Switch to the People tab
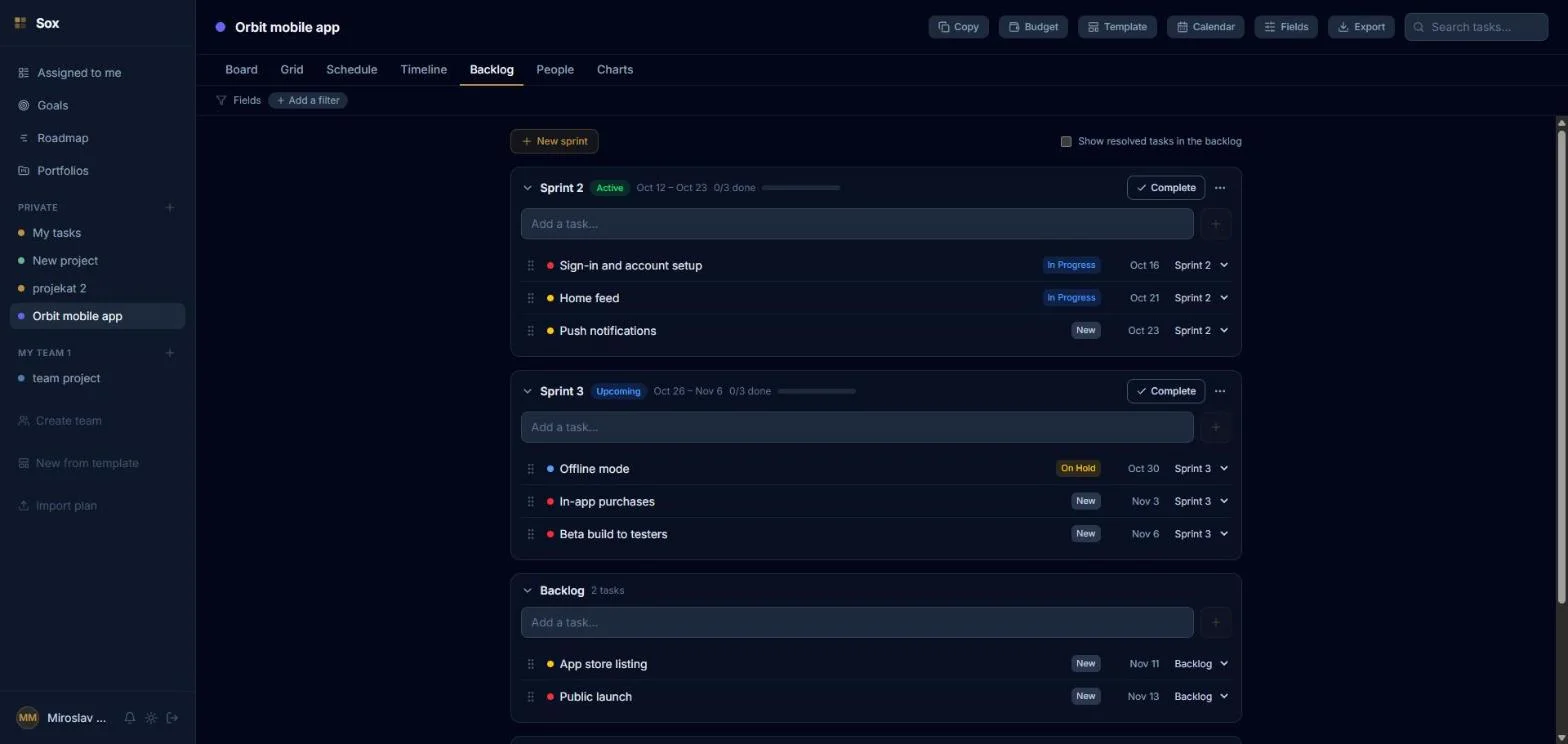1568x744 pixels. point(555,70)
